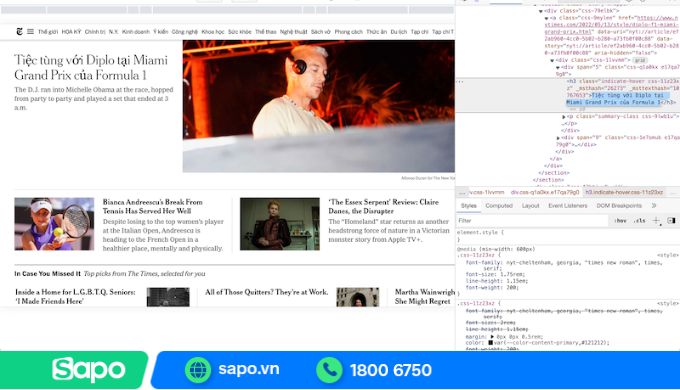The width and height of the screenshot is (680, 390).
Task: Select breadcrumb v.css-1lvvmm
Action: (x=487, y=192)
